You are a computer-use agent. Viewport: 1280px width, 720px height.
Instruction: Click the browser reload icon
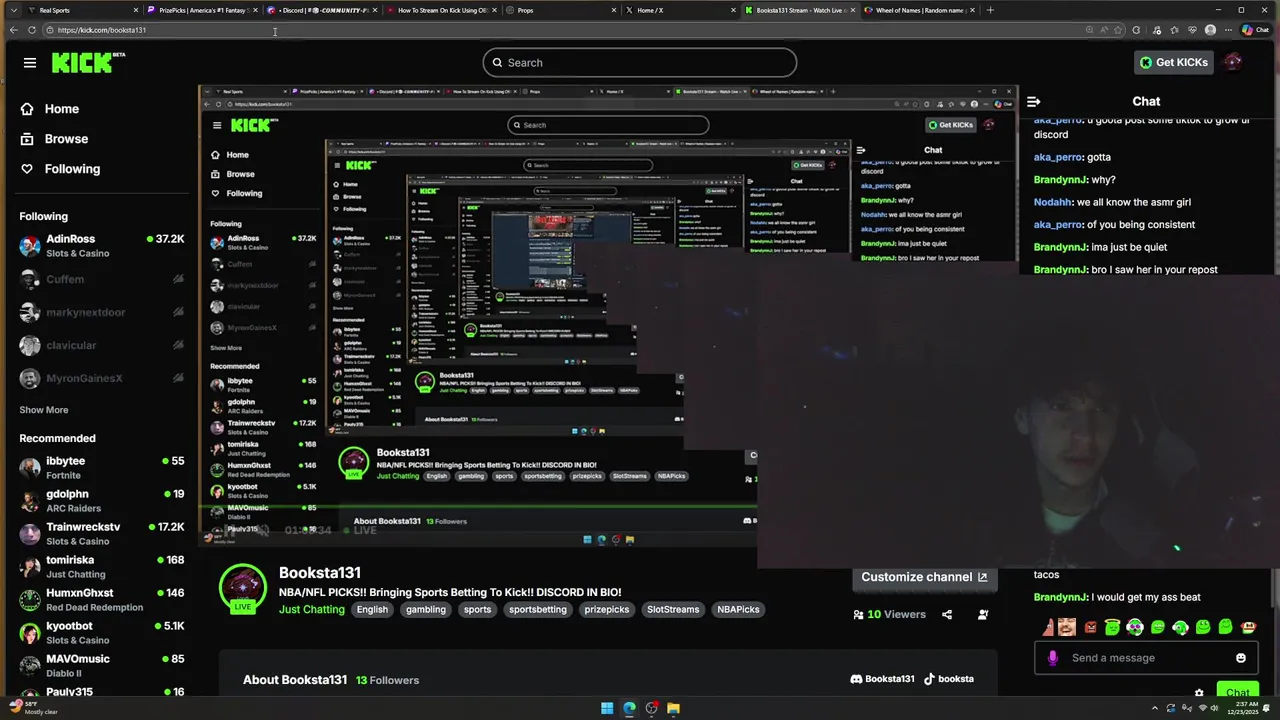(32, 30)
